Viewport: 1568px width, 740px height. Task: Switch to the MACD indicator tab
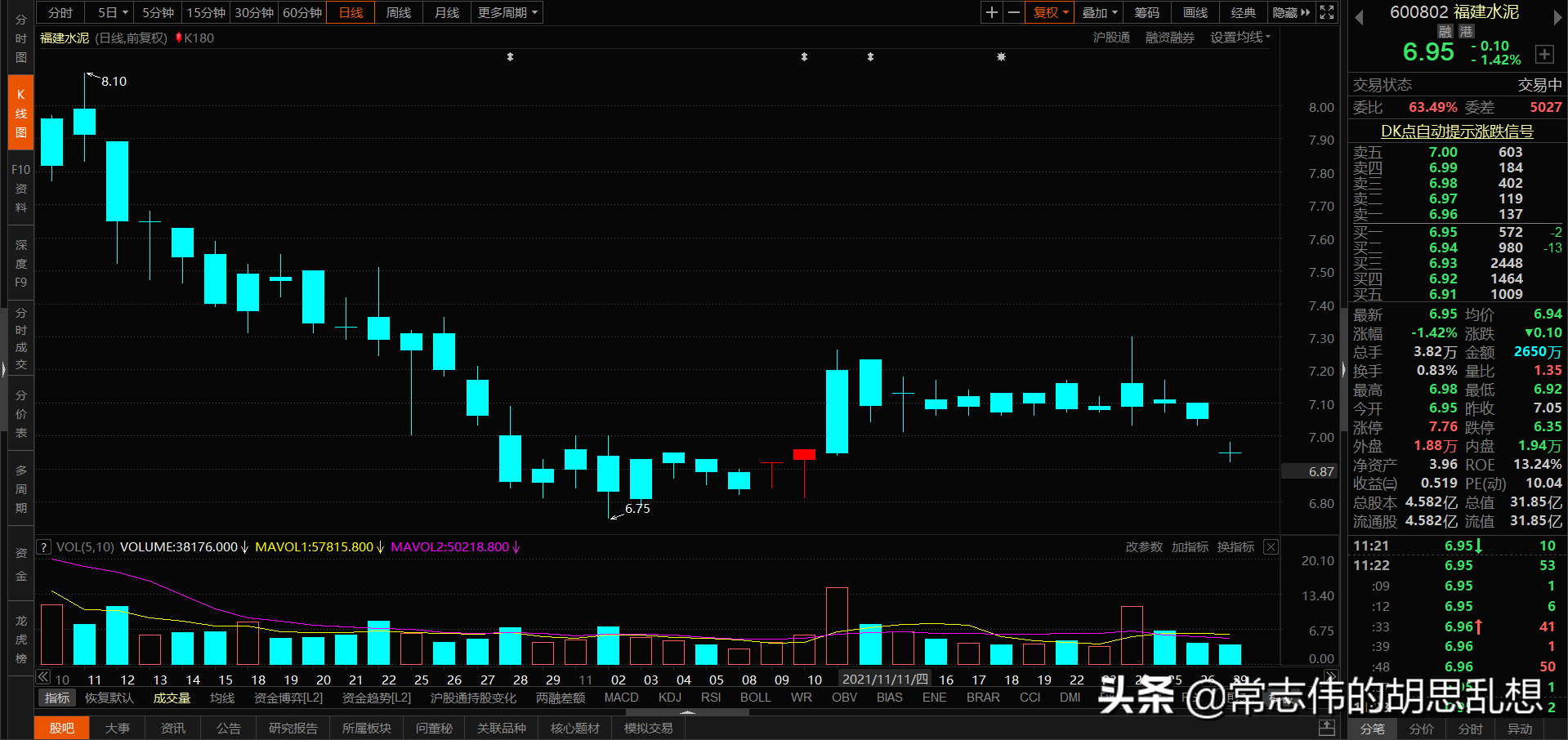(x=620, y=697)
